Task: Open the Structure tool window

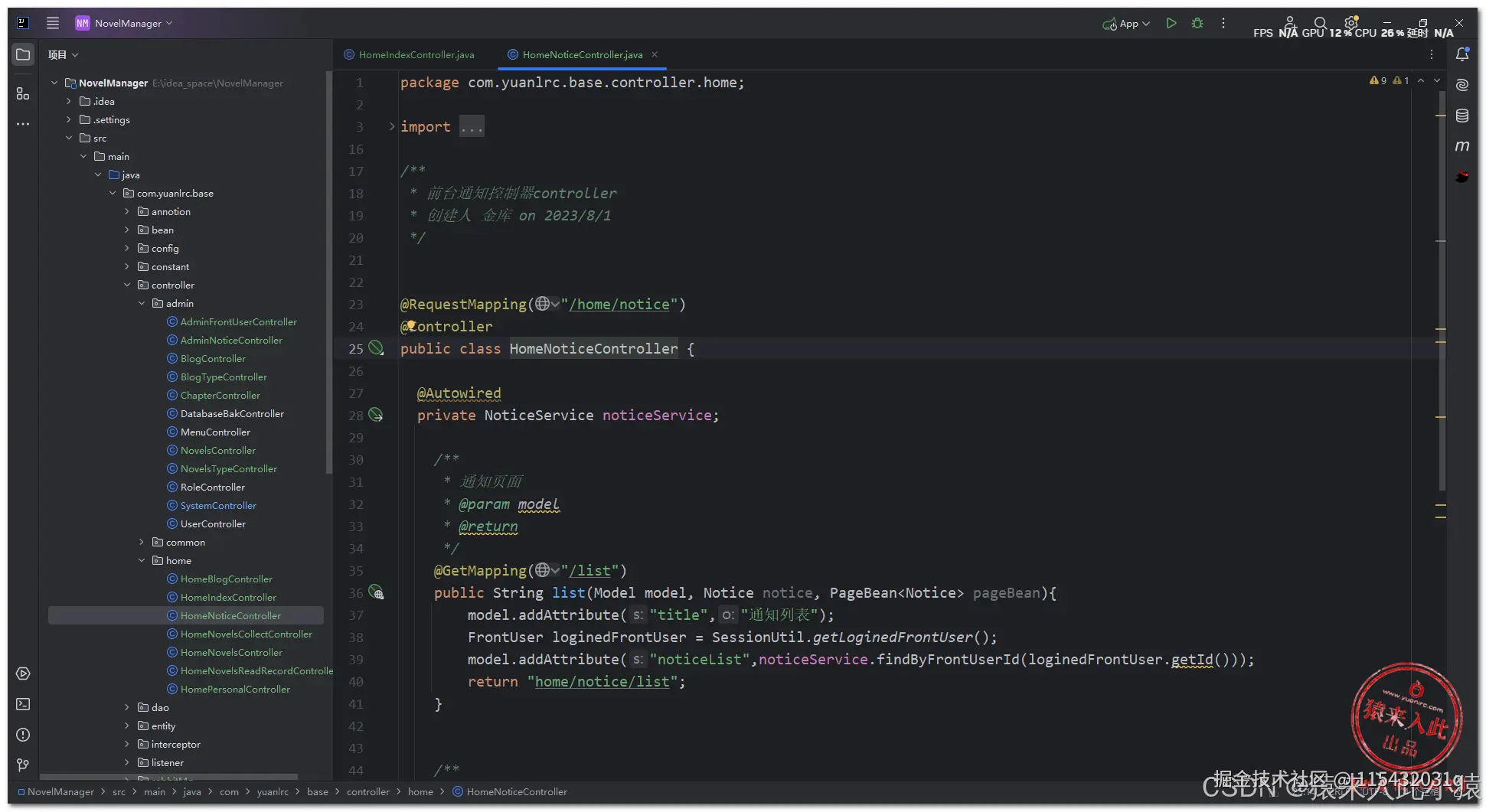Action: pos(23,93)
